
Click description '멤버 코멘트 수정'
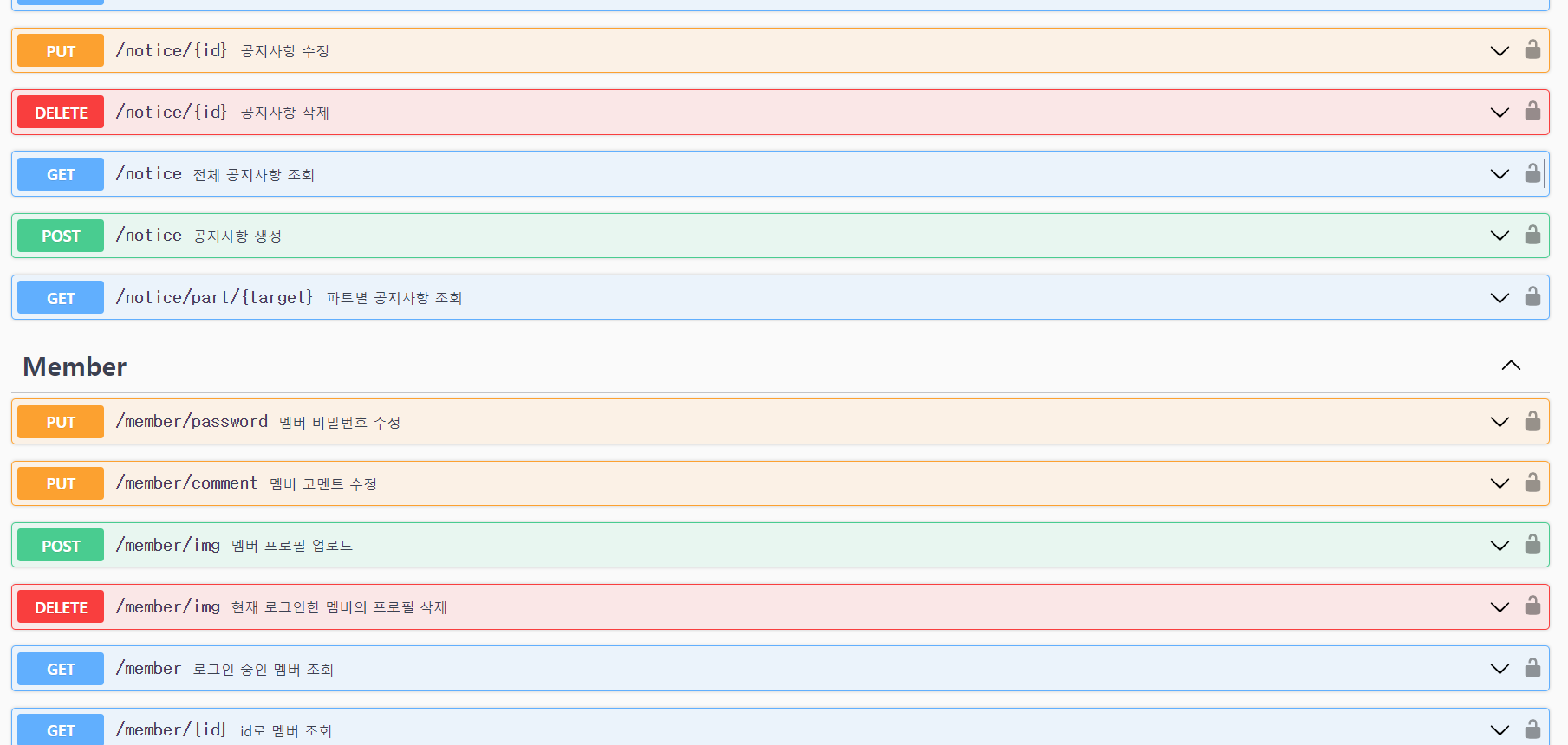(323, 484)
